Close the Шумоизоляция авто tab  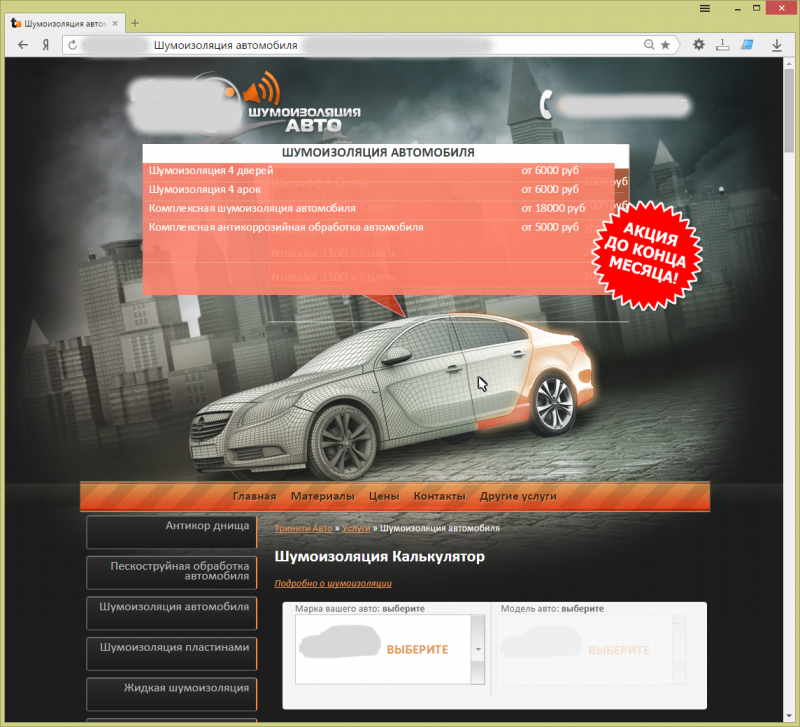point(115,23)
